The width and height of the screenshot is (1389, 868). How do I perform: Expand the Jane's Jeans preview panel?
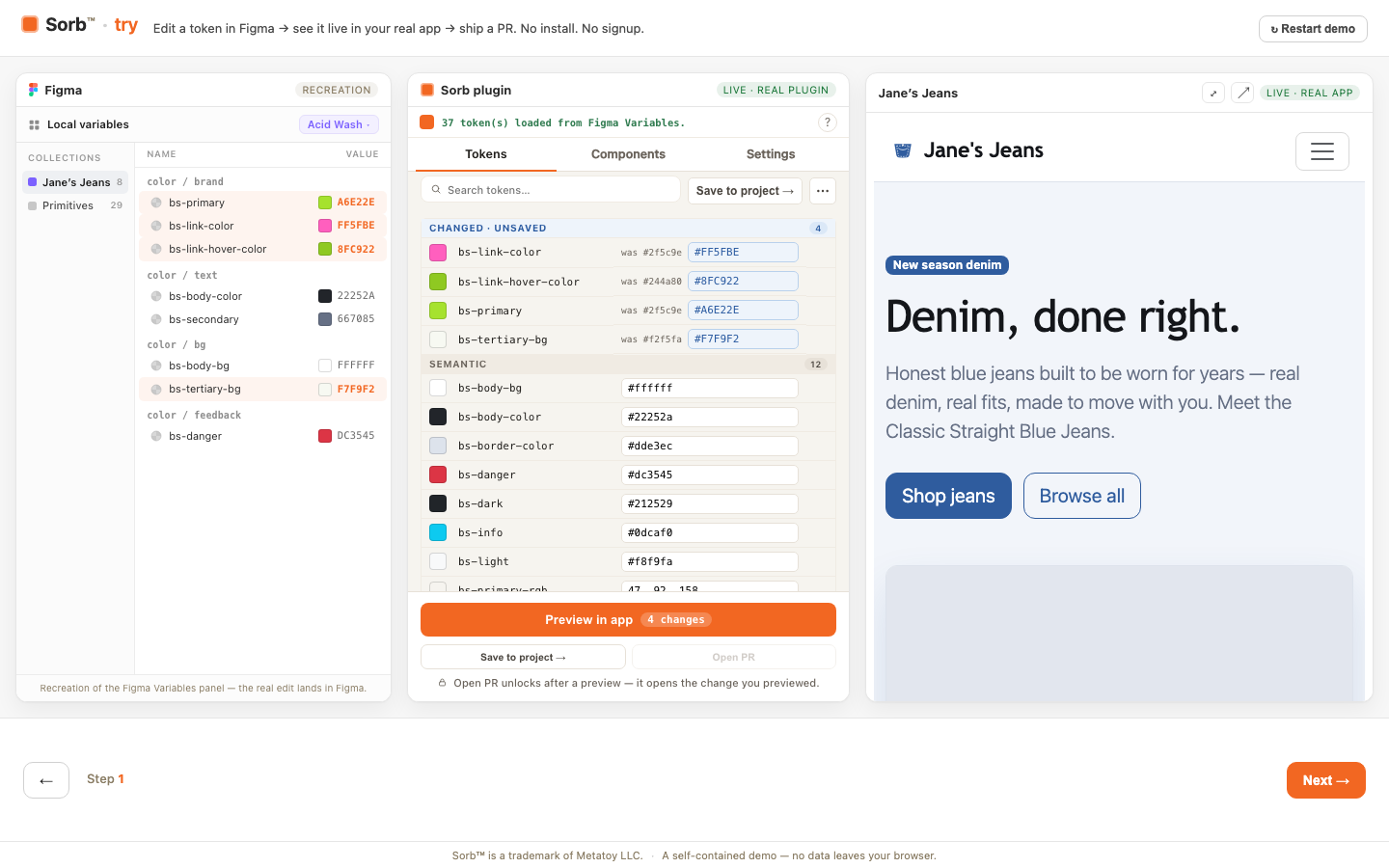click(1213, 93)
